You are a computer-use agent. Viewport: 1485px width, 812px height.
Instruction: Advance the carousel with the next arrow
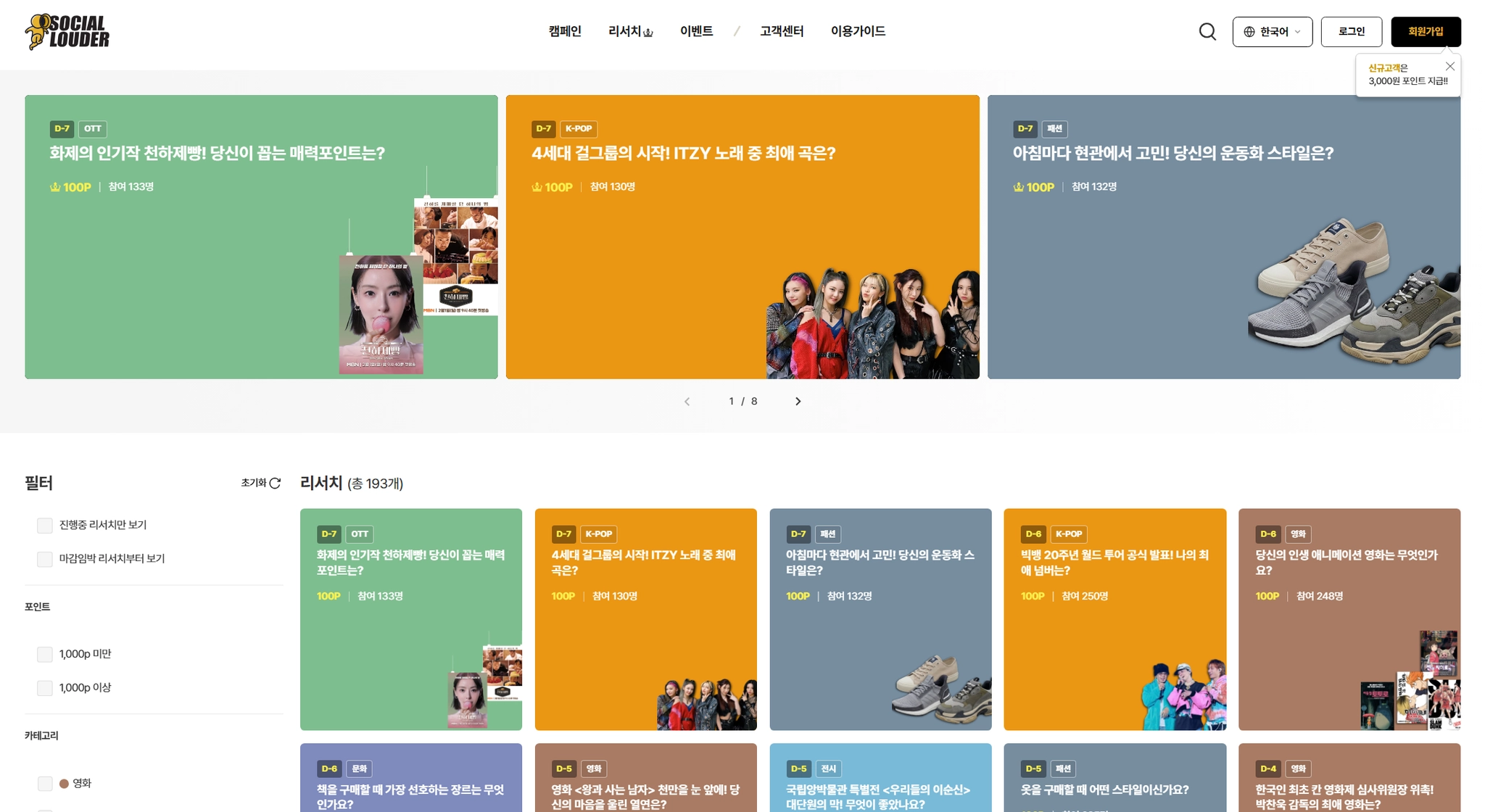[798, 401]
